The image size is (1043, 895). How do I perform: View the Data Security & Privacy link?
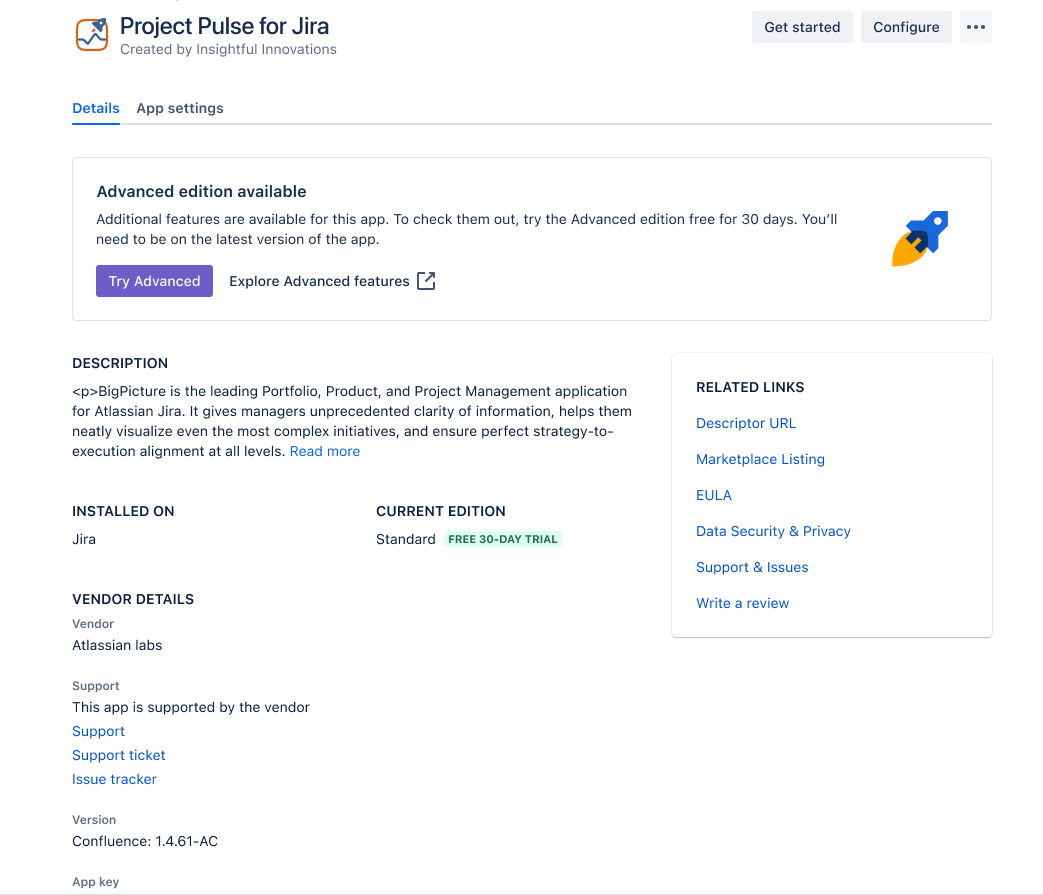pyautogui.click(x=773, y=531)
